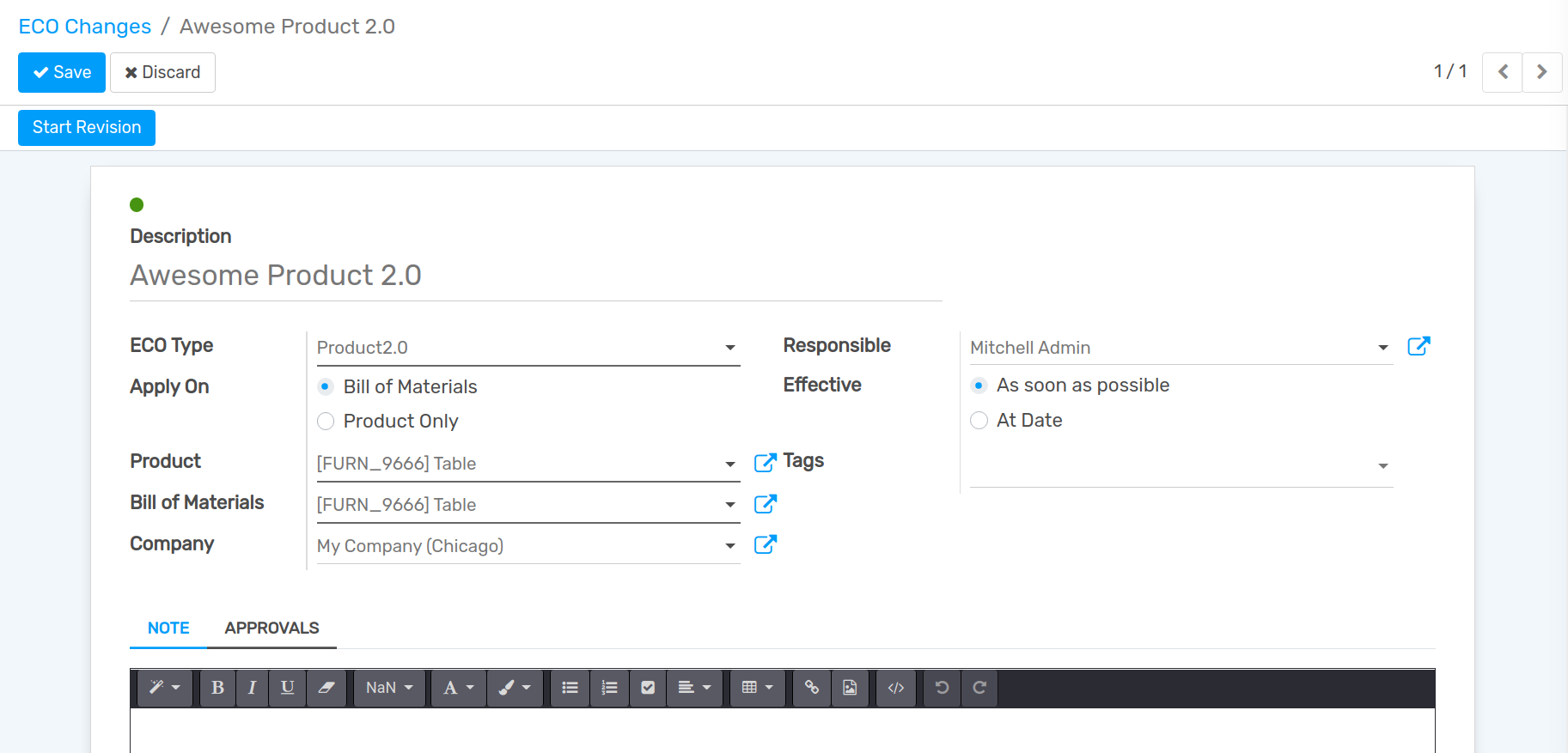Switch to the Approvals tab
Screen dimensions: 1568x753
272,628
